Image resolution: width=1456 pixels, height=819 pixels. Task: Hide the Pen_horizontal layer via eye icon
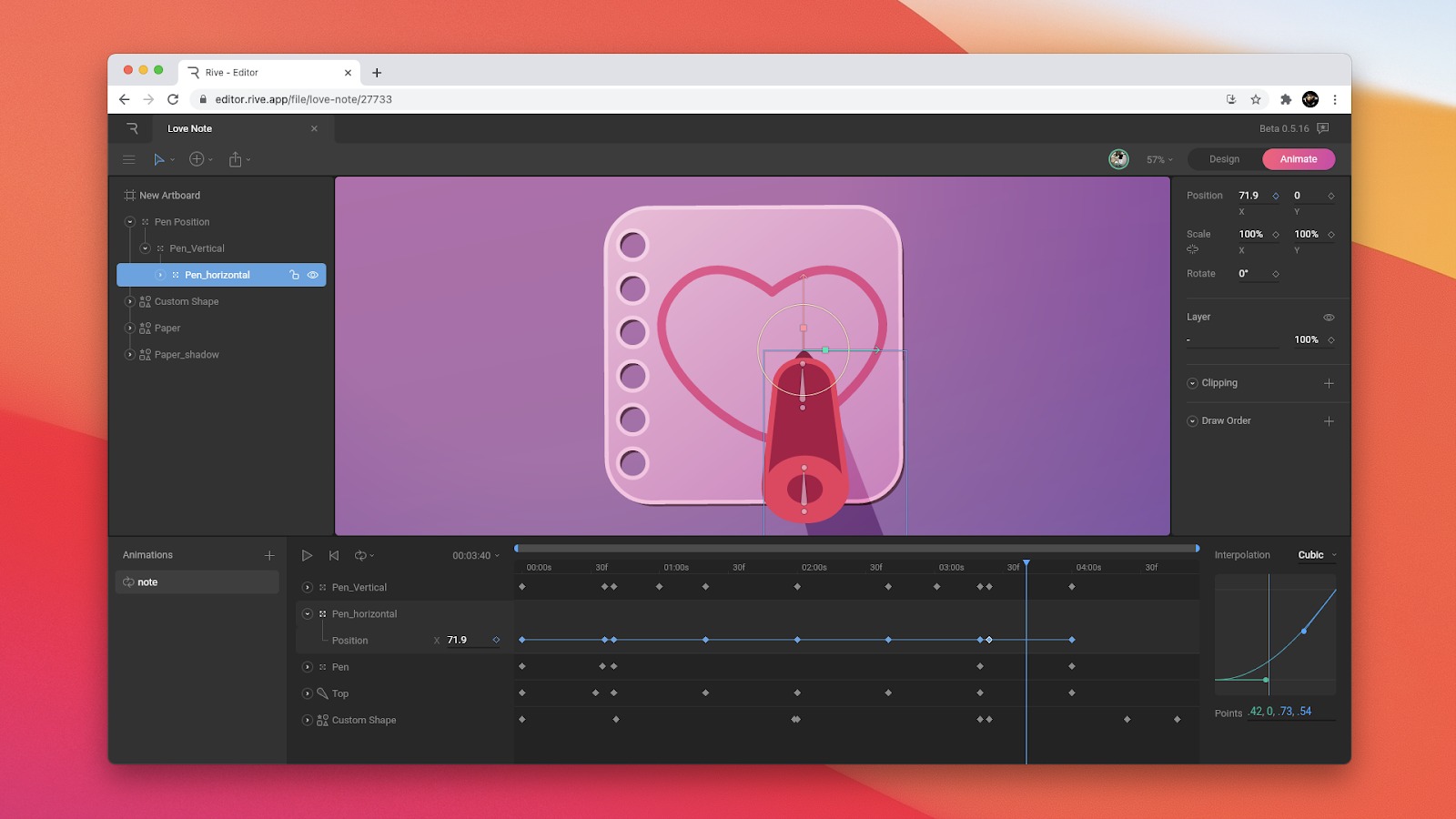[313, 275]
